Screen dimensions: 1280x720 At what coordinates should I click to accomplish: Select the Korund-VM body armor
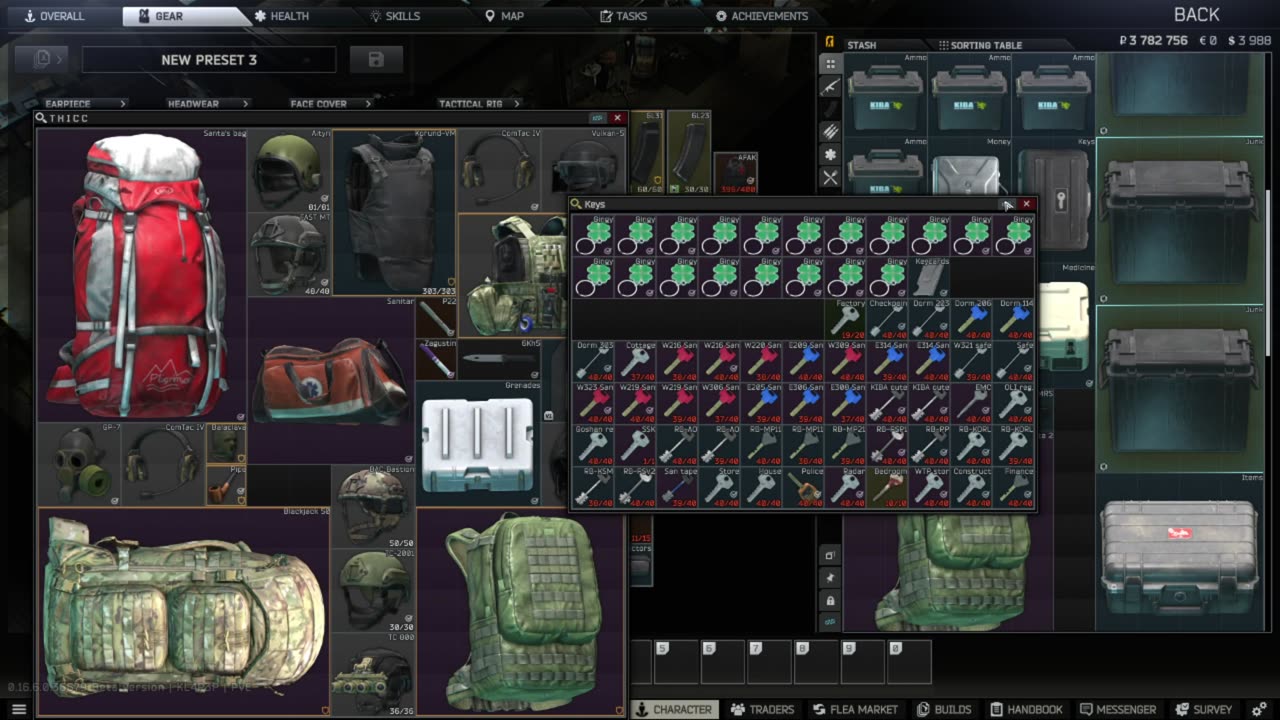(394, 212)
